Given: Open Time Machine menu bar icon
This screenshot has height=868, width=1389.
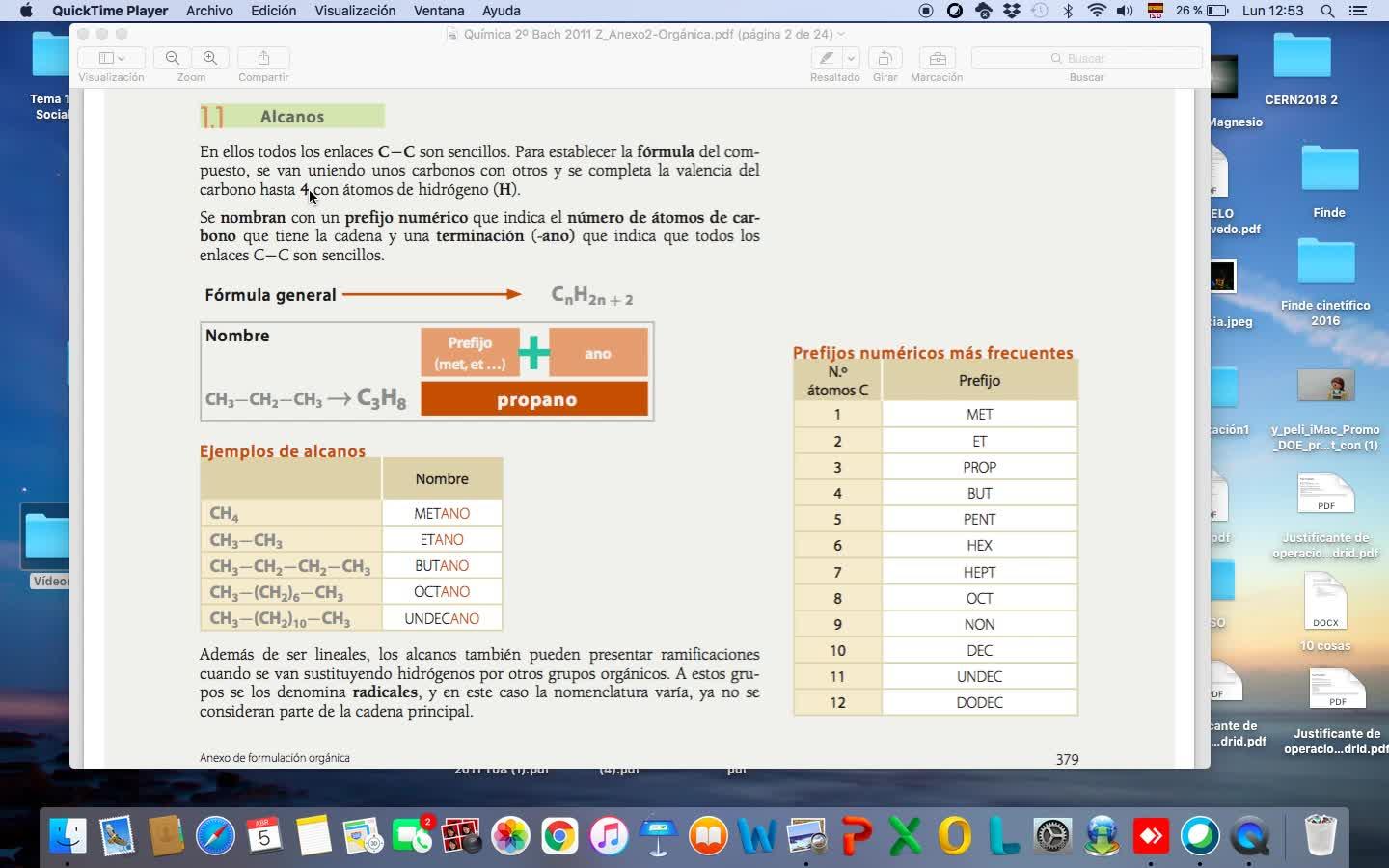Looking at the screenshot, I should (1040, 11).
